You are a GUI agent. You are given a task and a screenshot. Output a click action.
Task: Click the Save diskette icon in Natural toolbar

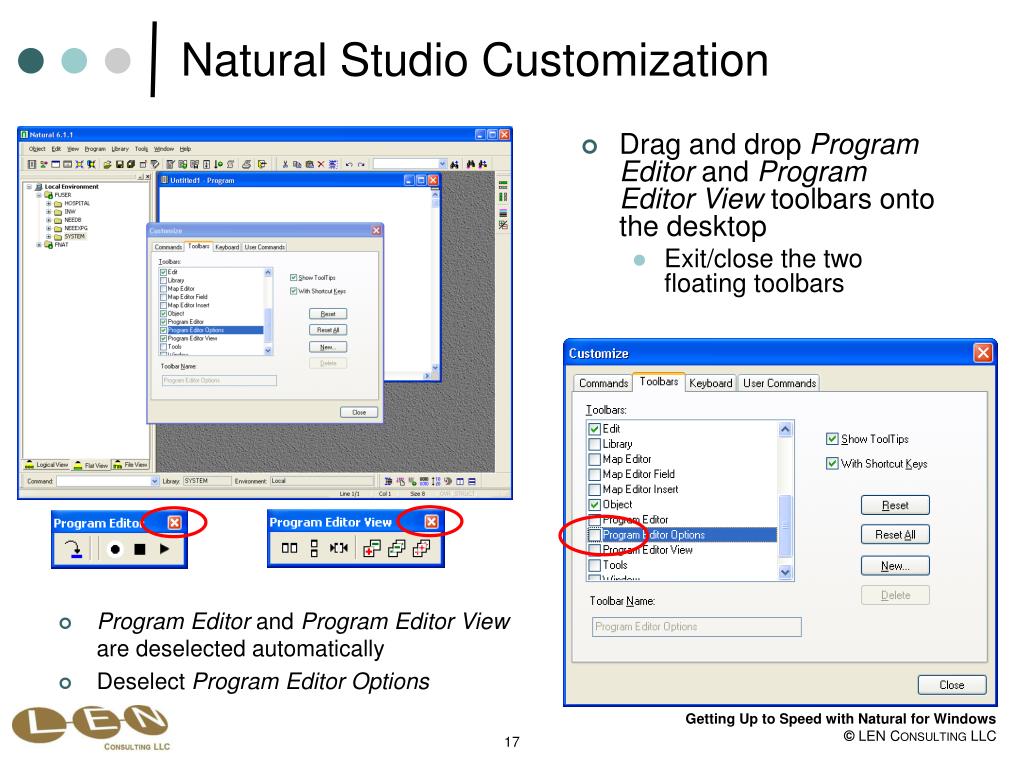120,164
